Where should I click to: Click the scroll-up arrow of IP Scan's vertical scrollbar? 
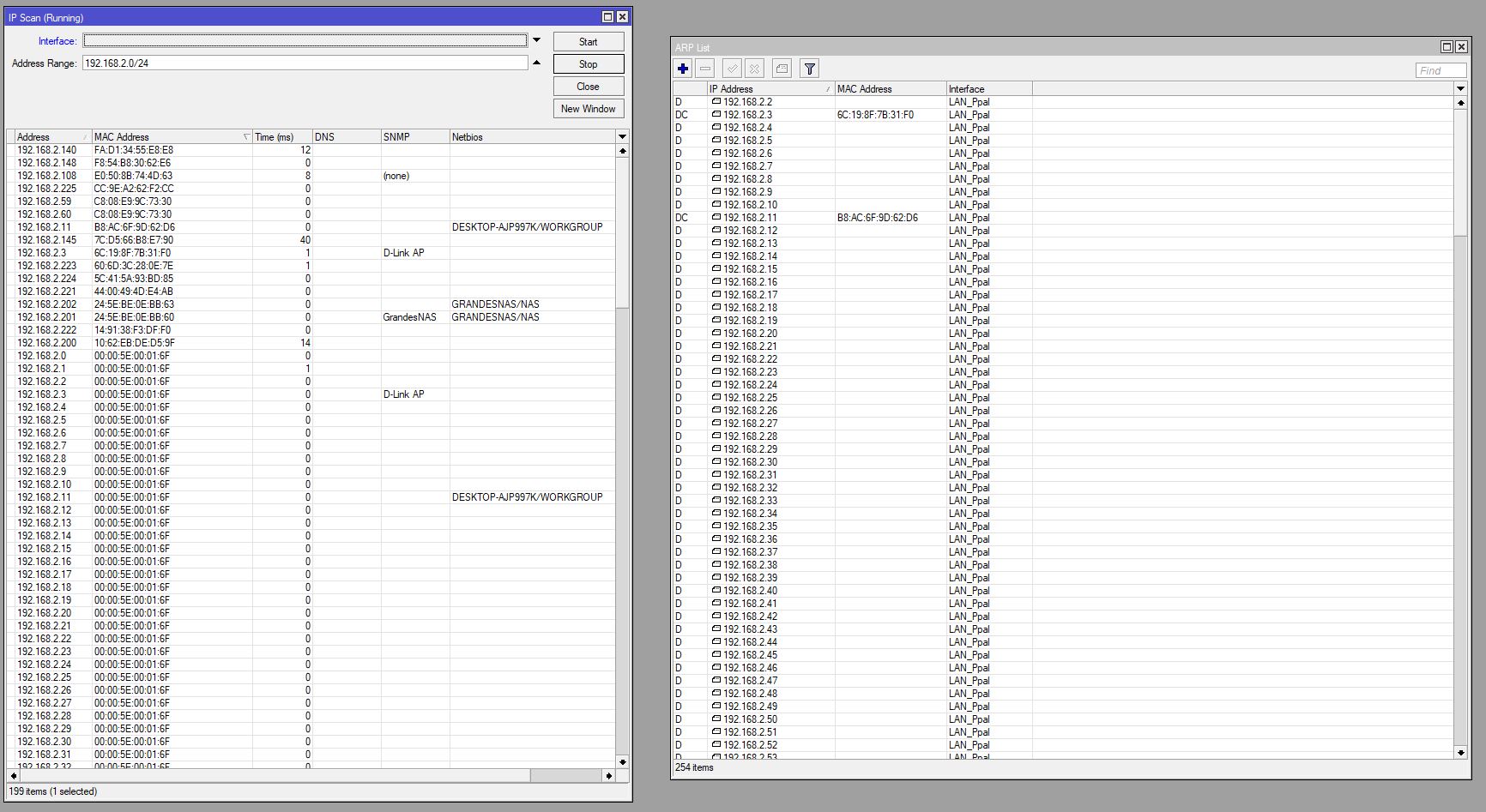tap(623, 151)
